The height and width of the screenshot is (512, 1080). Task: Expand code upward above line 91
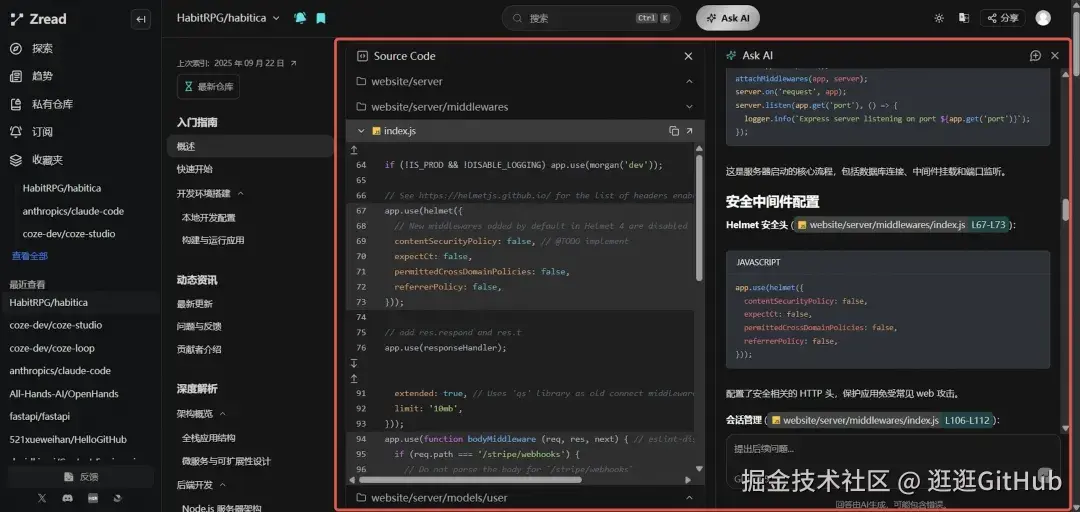click(354, 378)
